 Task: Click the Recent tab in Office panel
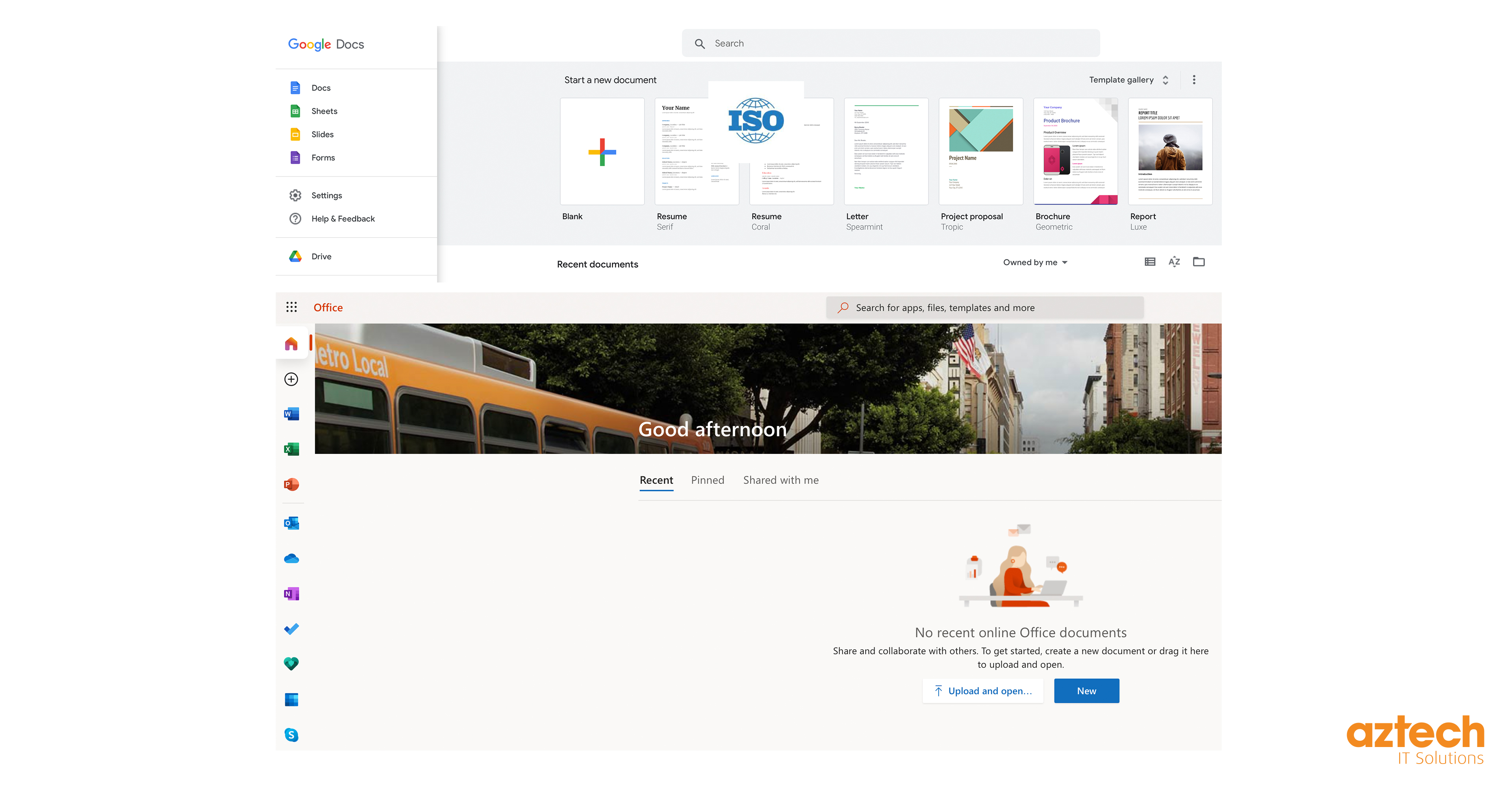click(657, 480)
